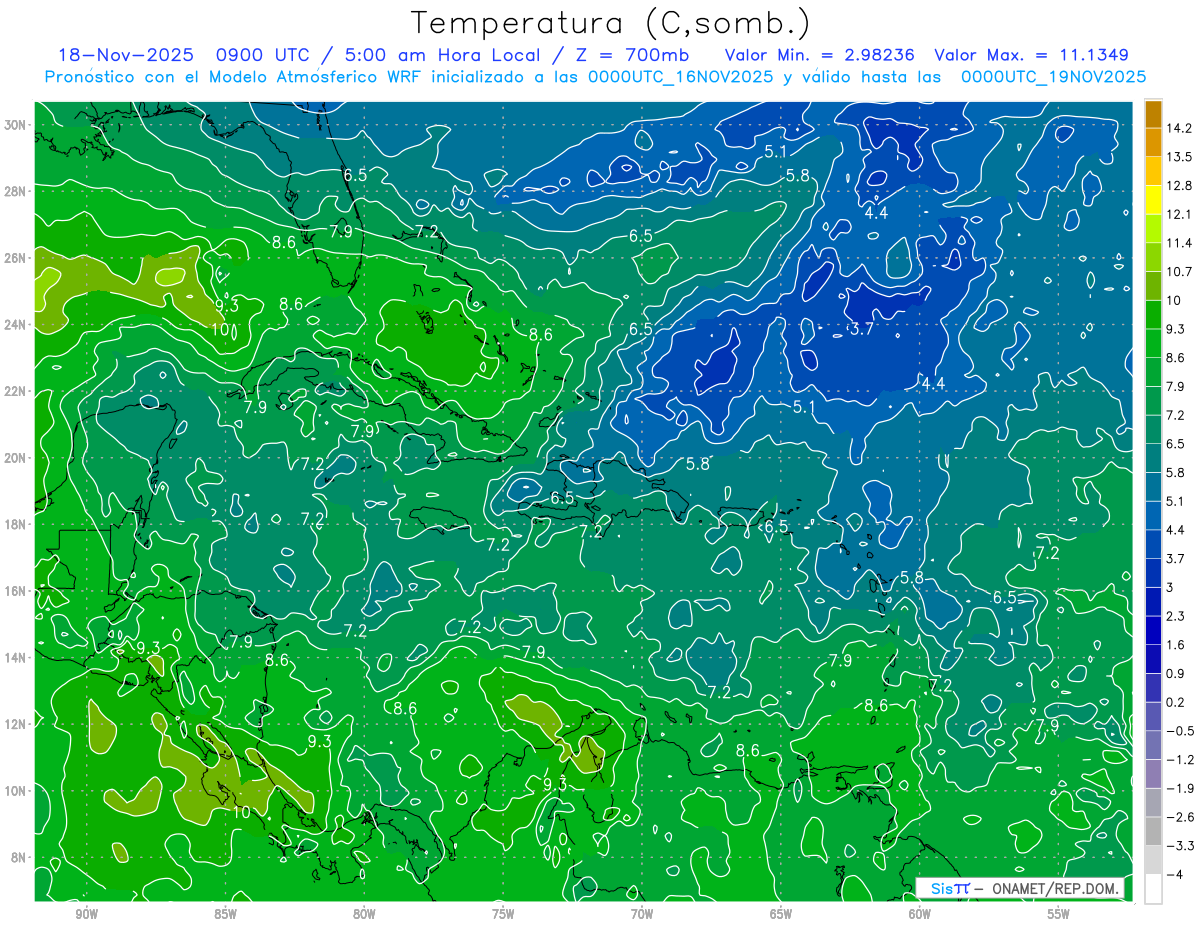This screenshot has height=927, width=1200.
Task: Click 'Valor Min. = 2.98236' in header
Action: tap(822, 54)
